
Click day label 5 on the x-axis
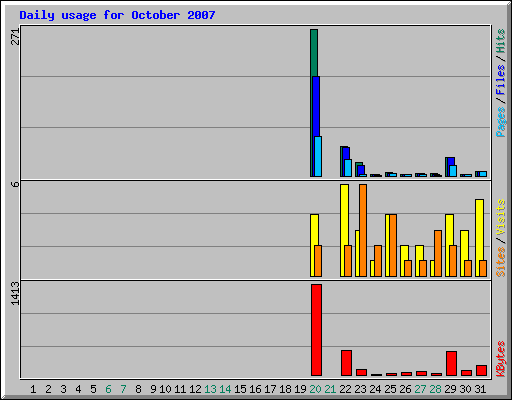[x=93, y=389]
